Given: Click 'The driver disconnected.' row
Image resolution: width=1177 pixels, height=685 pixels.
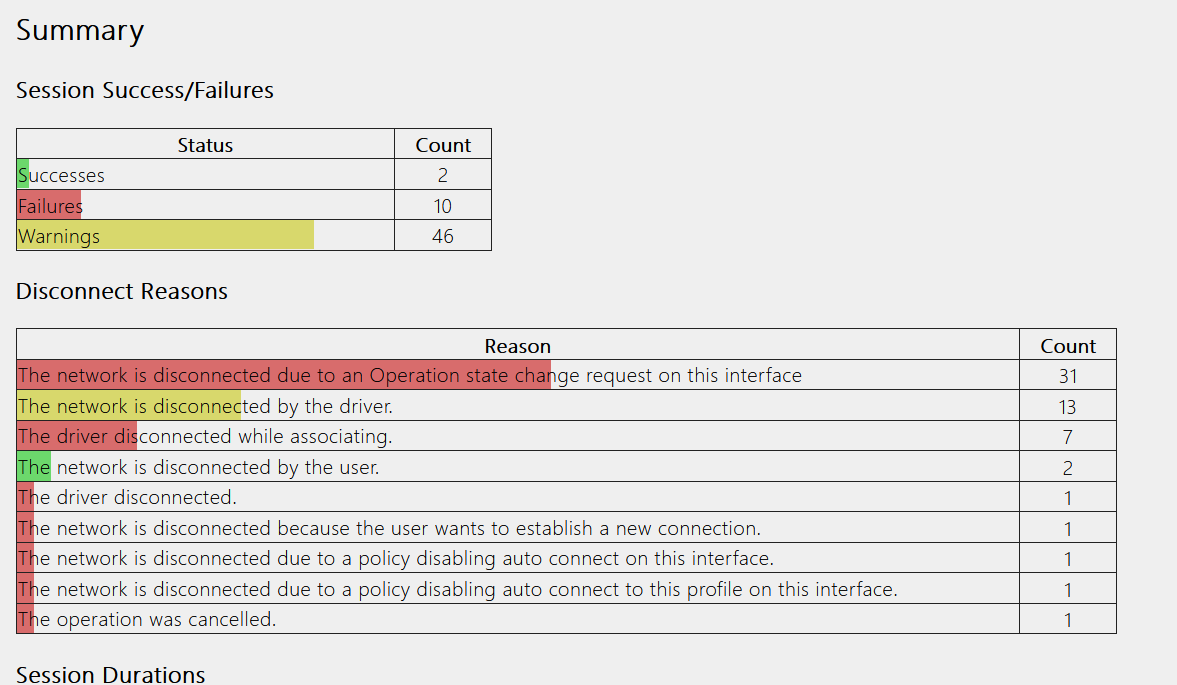Looking at the screenshot, I should (x=517, y=497).
